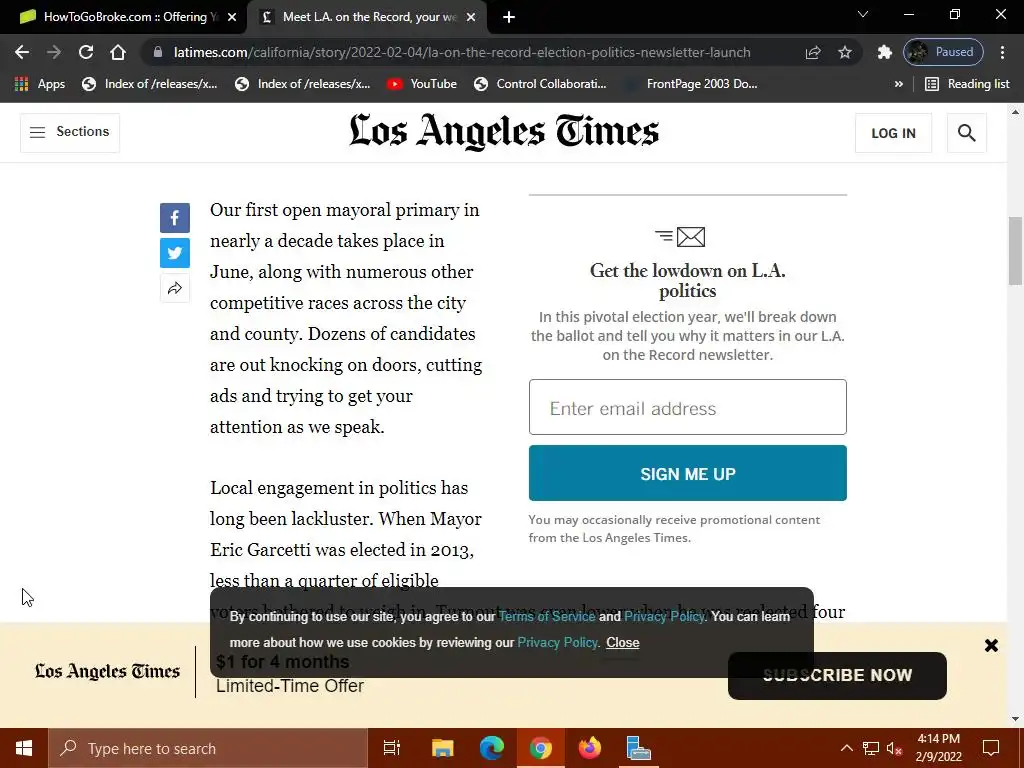1024x768 pixels.
Task: Dismiss the cookie notice with Close
Action: click(622, 643)
